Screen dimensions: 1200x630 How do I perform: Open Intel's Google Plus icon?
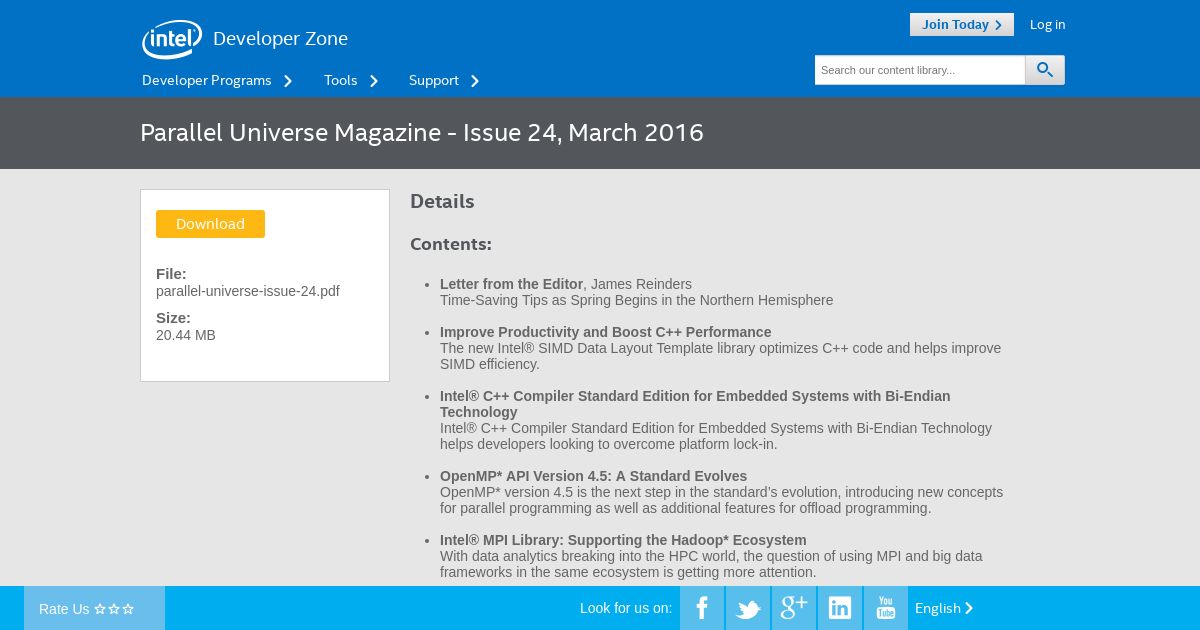[x=794, y=608]
